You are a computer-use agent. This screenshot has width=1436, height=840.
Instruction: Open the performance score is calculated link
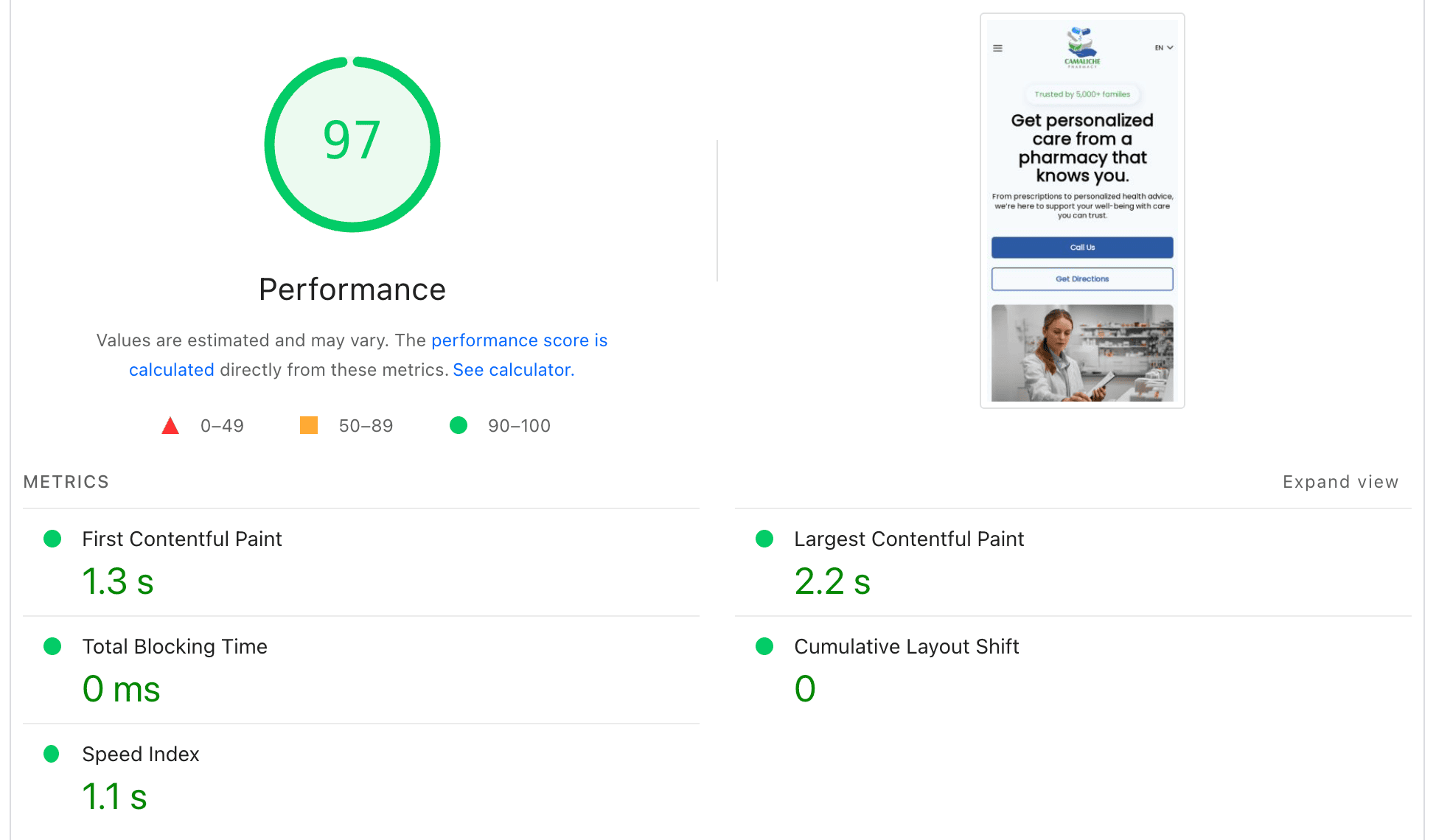[519, 340]
